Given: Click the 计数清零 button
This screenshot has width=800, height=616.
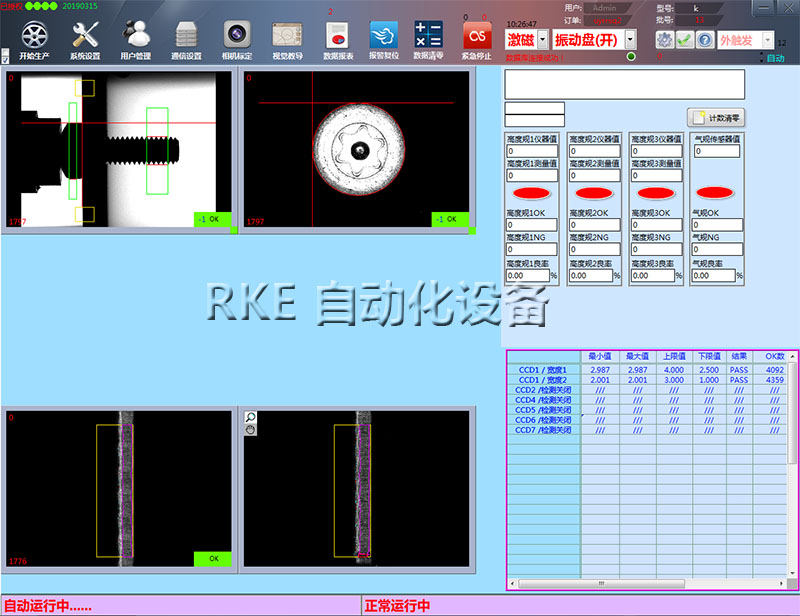Looking at the screenshot, I should click(717, 118).
